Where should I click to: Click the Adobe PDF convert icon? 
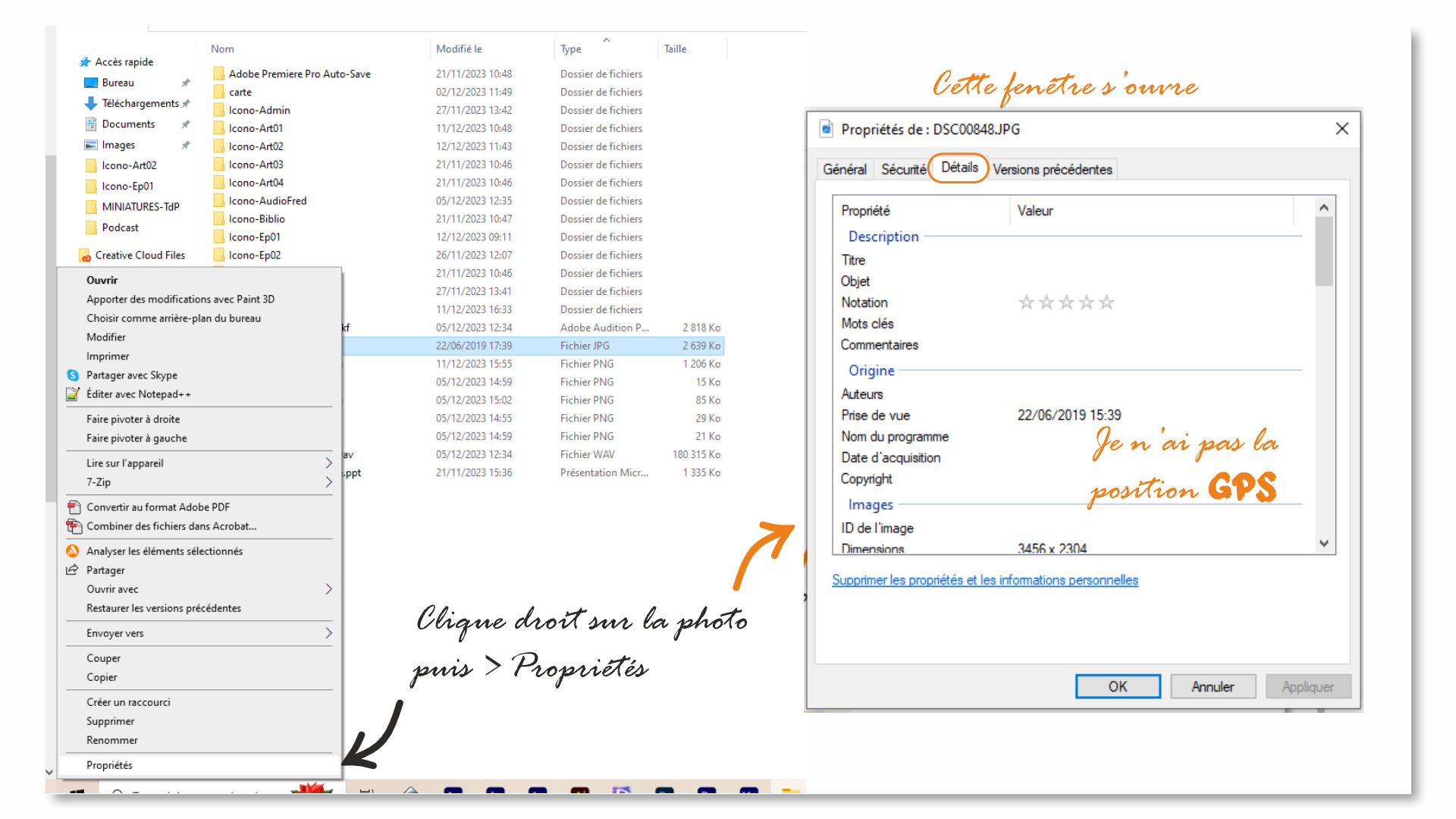pos(74,507)
